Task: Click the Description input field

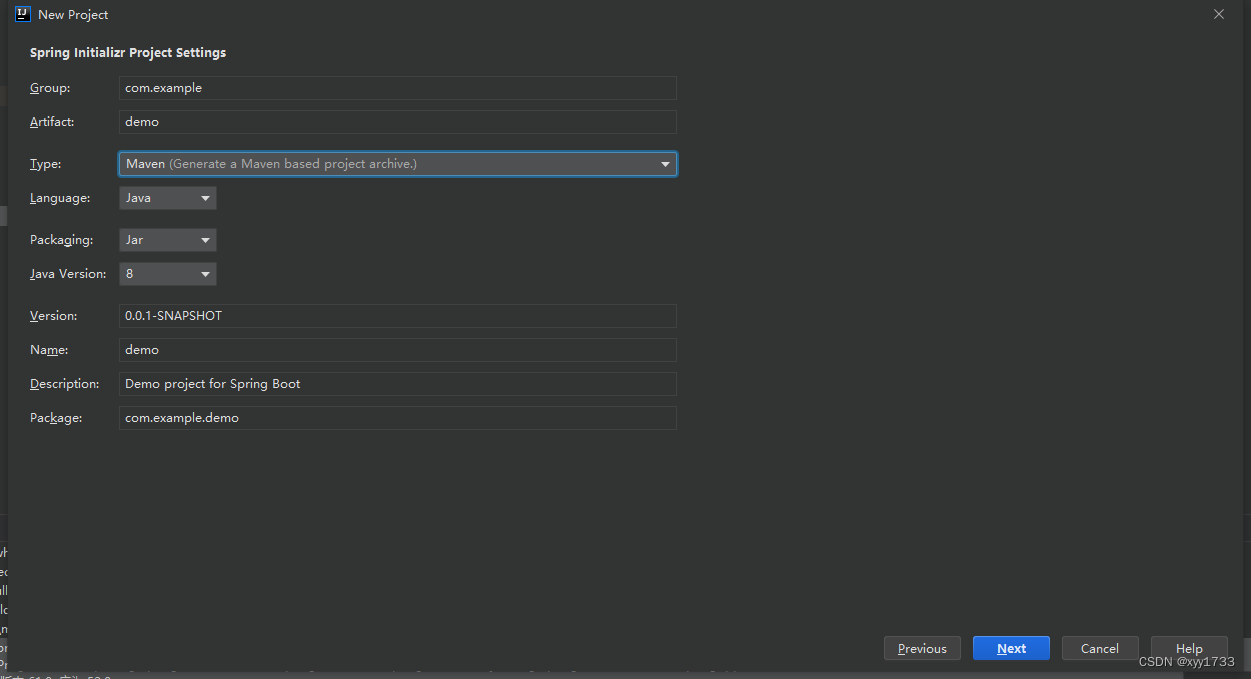Action: [398, 384]
